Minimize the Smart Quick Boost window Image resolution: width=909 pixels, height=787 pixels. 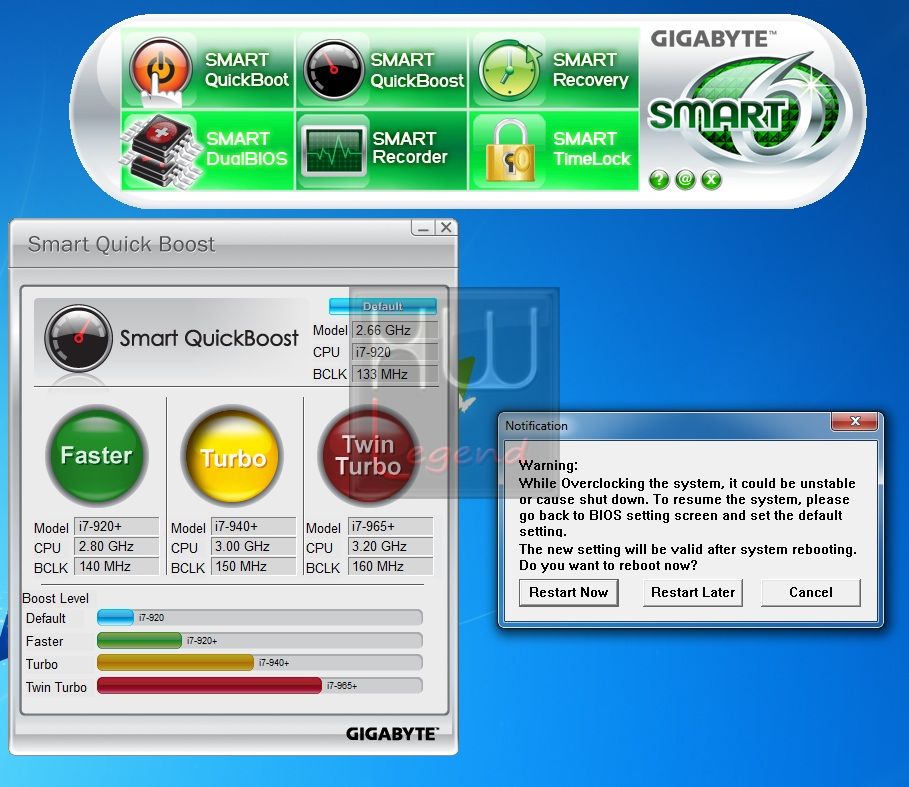[x=423, y=228]
